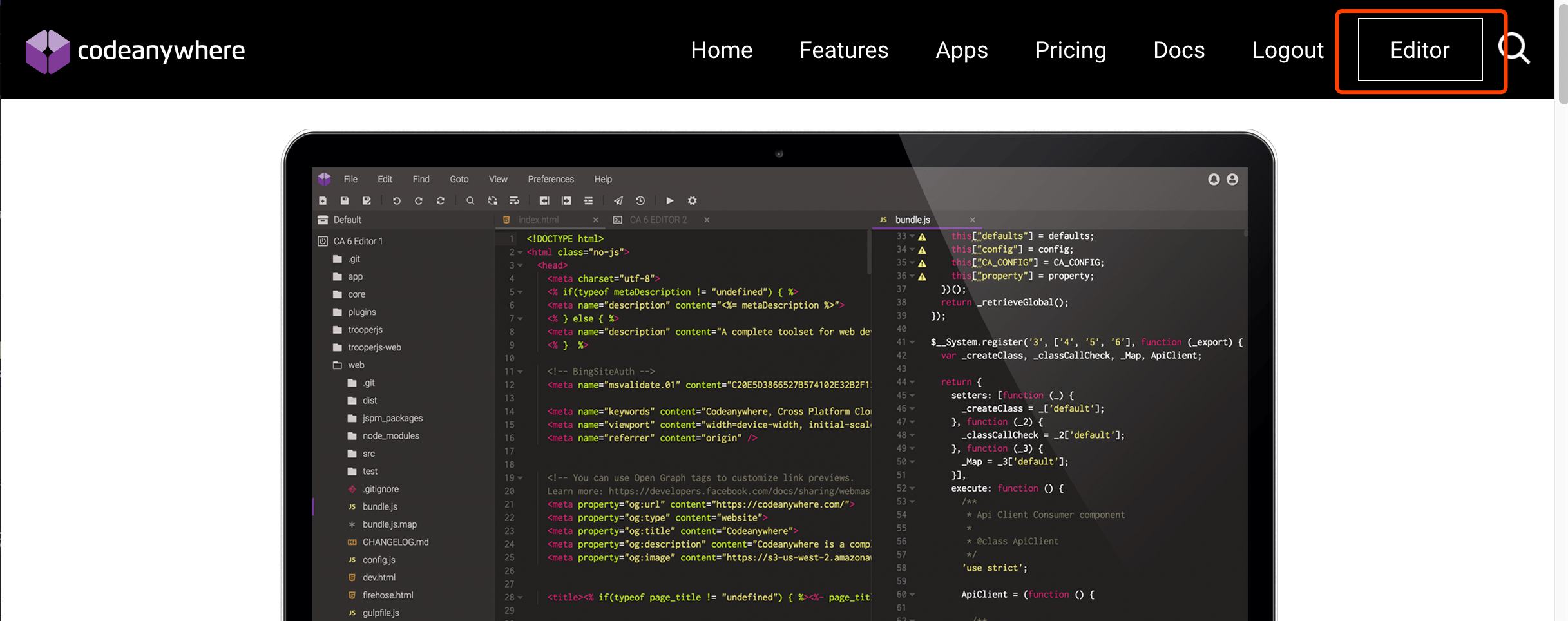The width and height of the screenshot is (1568, 621).
Task: Go to the Home page link
Action: click(722, 50)
